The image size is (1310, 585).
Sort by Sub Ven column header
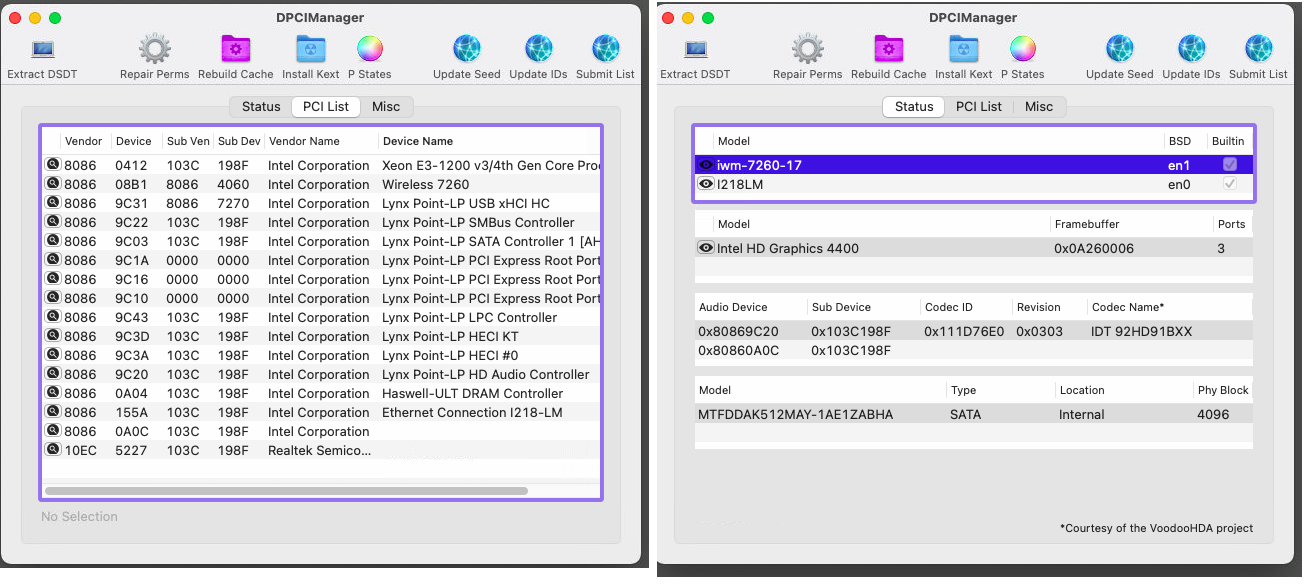click(x=188, y=141)
